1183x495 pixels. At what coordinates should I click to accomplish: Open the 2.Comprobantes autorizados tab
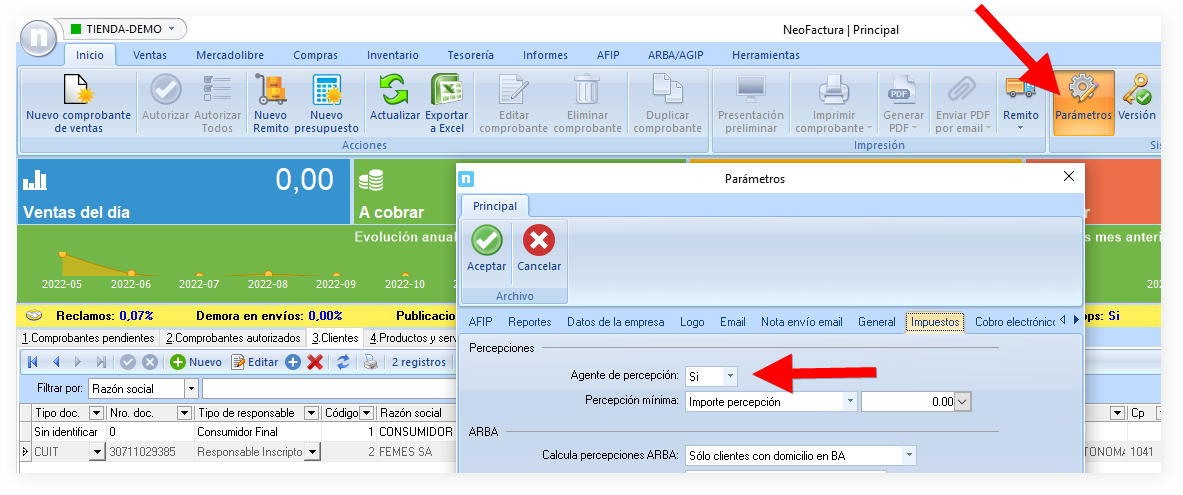pyautogui.click(x=233, y=338)
